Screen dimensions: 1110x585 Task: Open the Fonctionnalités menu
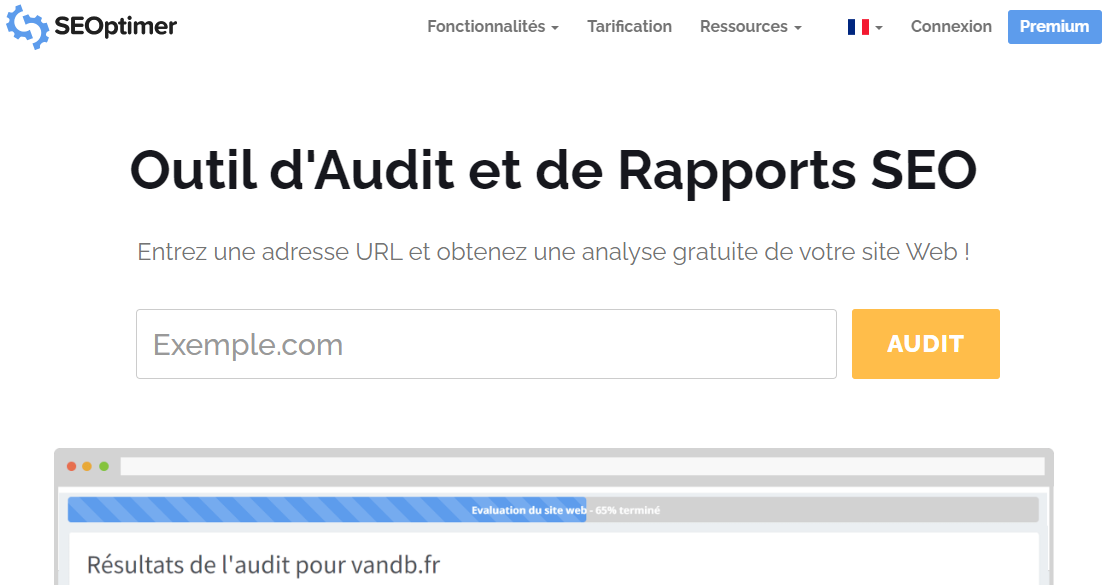coord(486,27)
